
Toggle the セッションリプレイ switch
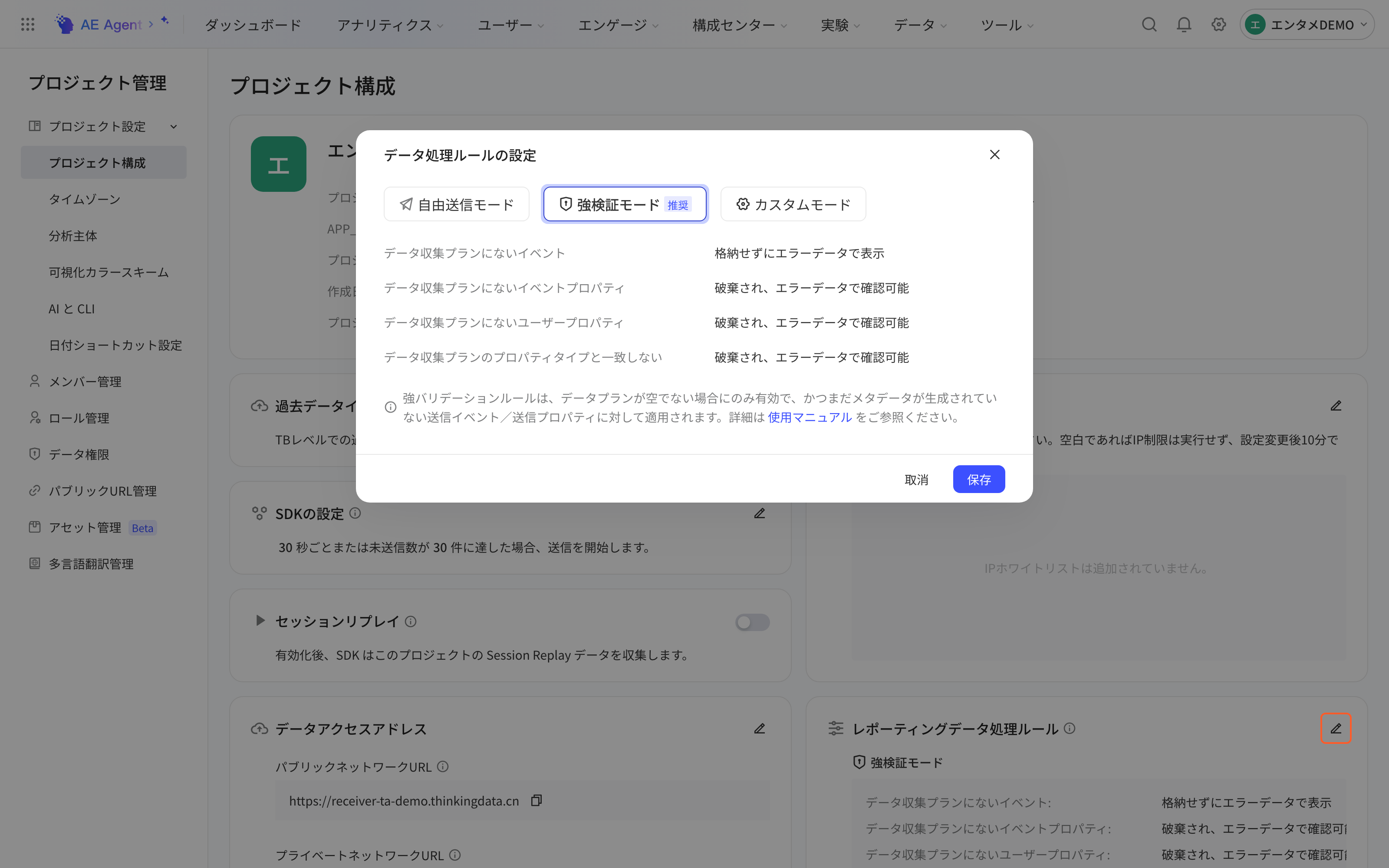753,622
